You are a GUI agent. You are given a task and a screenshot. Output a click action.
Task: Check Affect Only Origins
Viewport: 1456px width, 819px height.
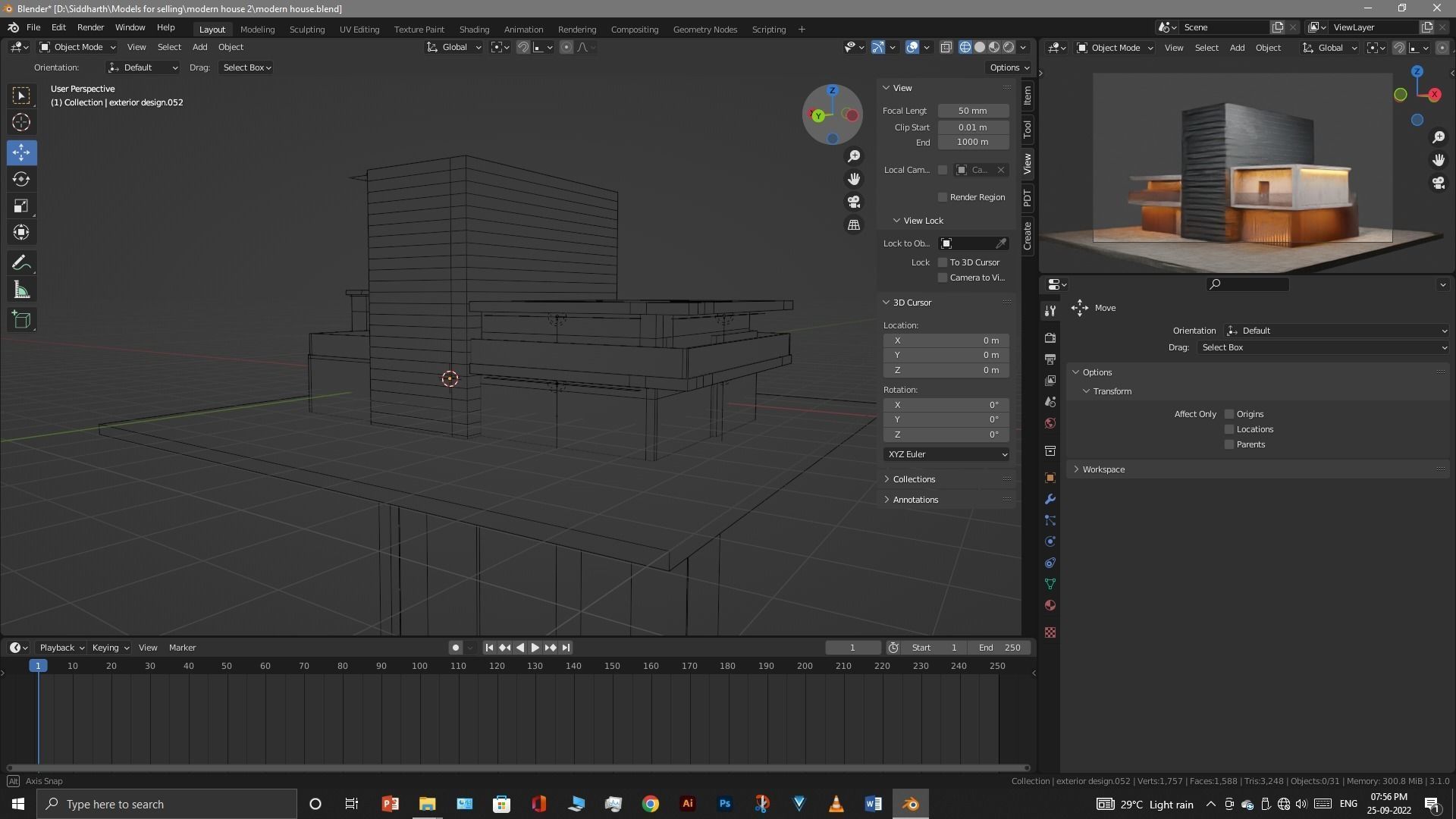pyautogui.click(x=1229, y=414)
